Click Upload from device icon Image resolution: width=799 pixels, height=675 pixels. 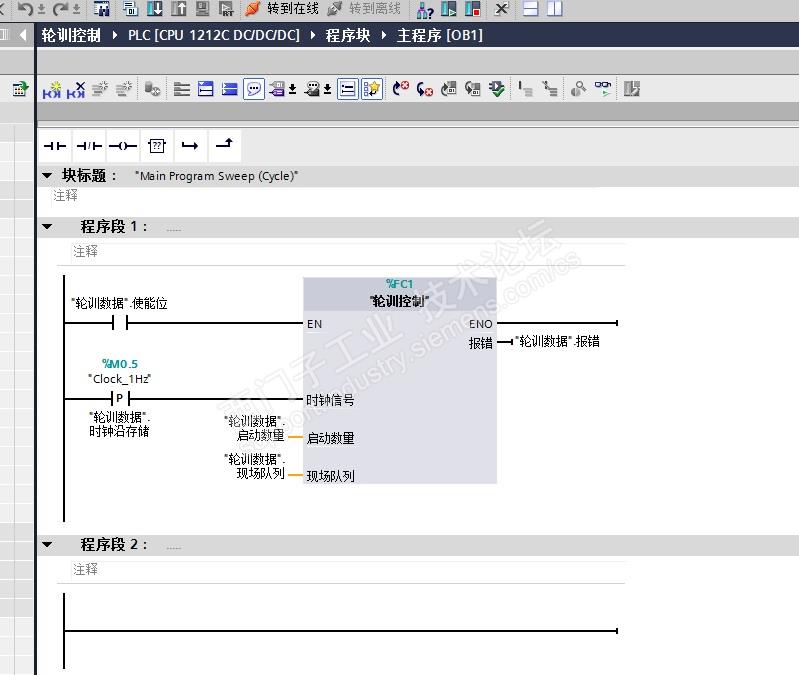click(178, 9)
